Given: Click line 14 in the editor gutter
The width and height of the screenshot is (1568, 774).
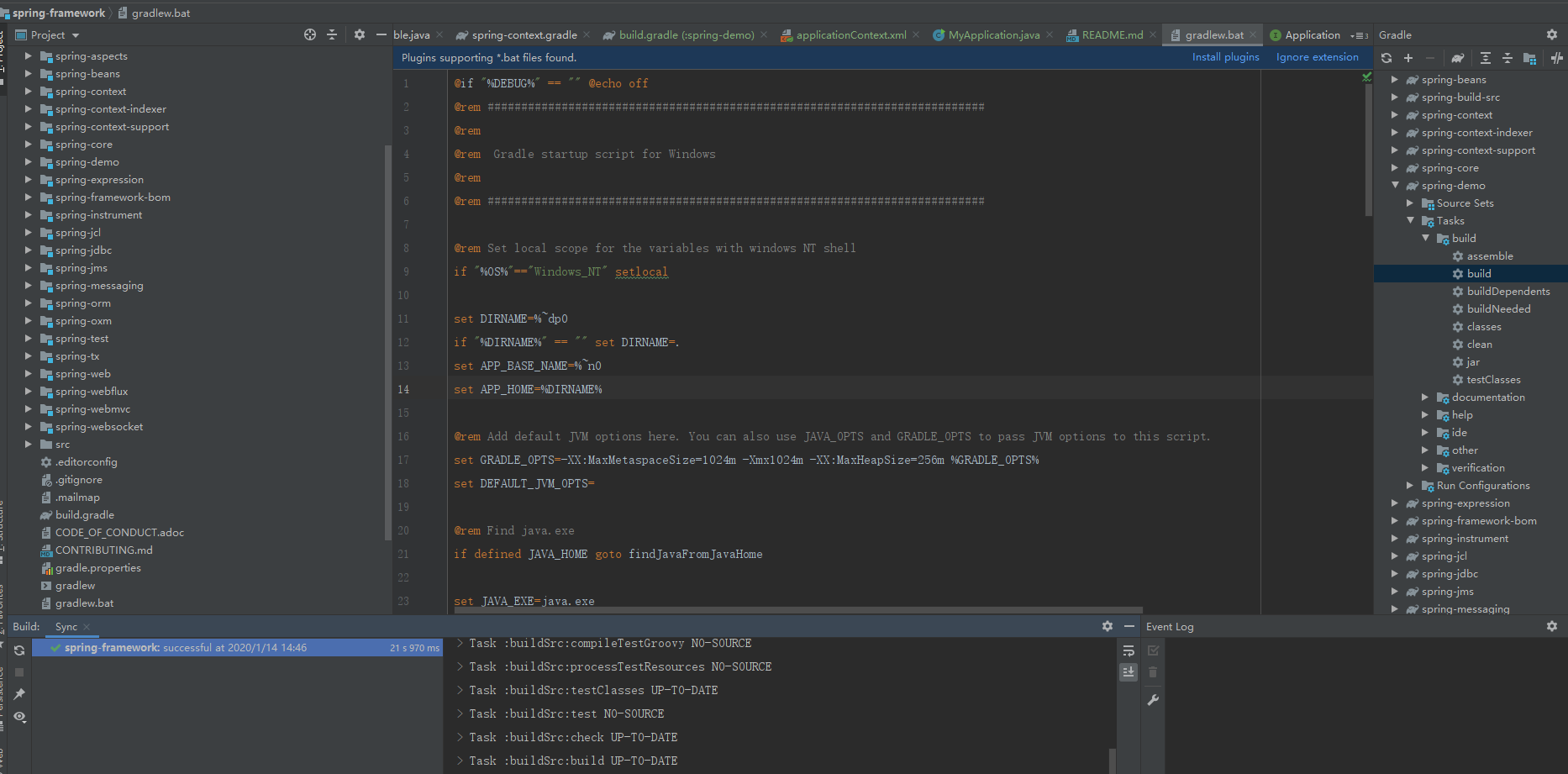Looking at the screenshot, I should (404, 389).
